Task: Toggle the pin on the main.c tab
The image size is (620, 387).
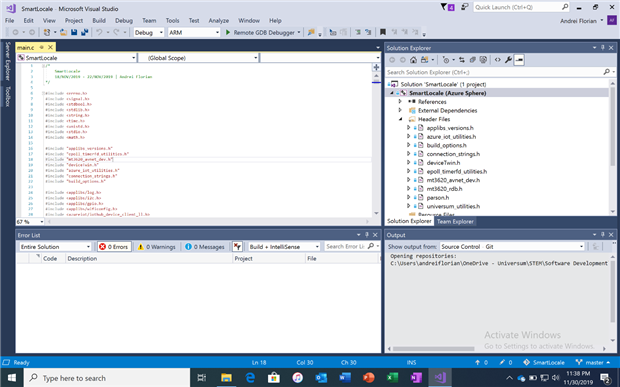Action: tap(42, 47)
